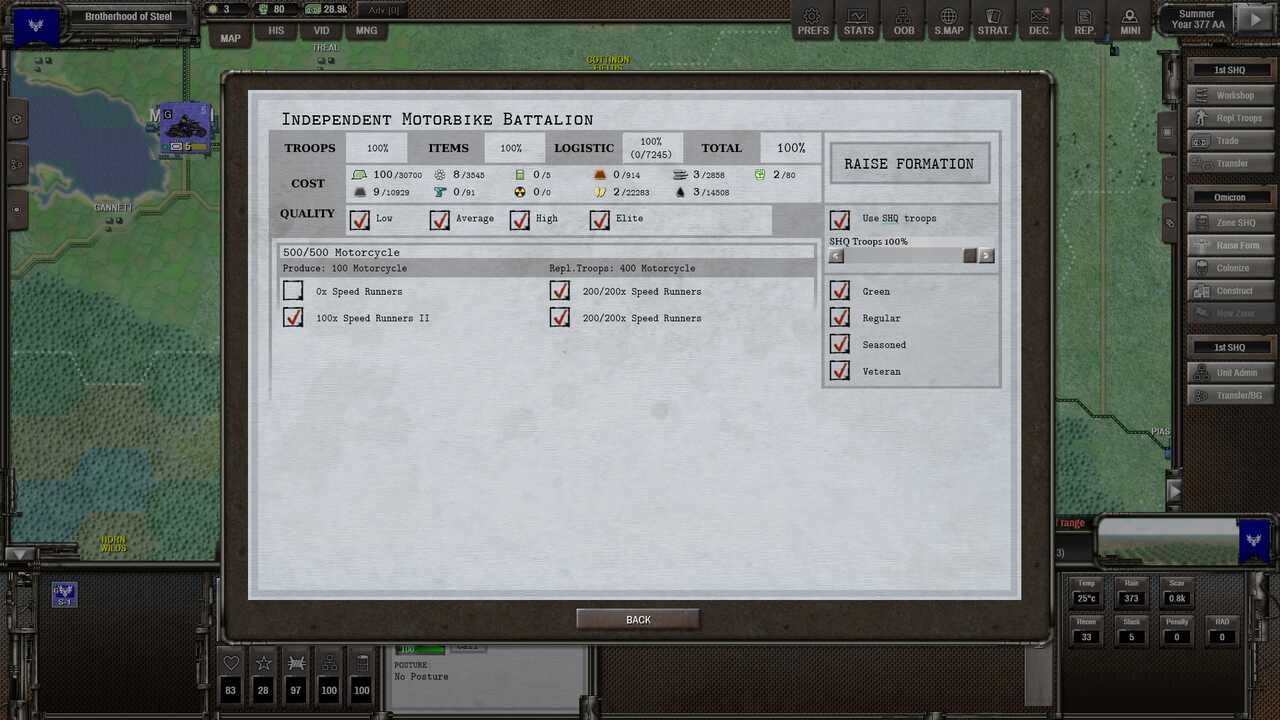Switch to the HIS tab

pyautogui.click(x=276, y=31)
